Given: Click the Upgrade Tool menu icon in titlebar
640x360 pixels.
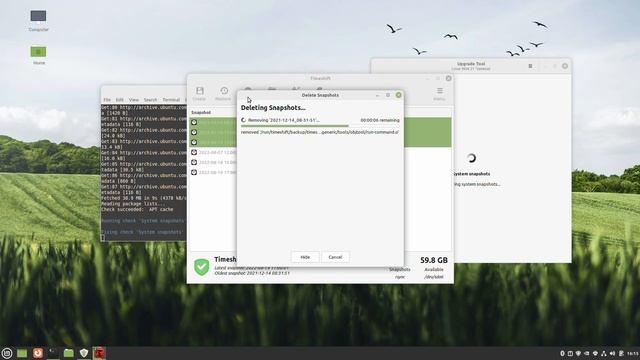Looking at the screenshot, I should pos(530,66).
